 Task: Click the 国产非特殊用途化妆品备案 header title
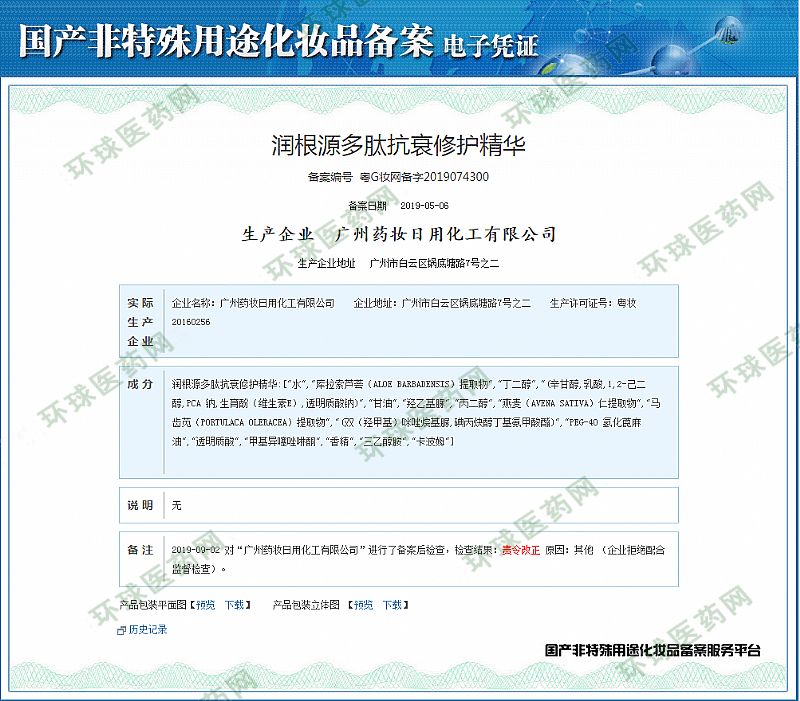pyautogui.click(x=226, y=42)
